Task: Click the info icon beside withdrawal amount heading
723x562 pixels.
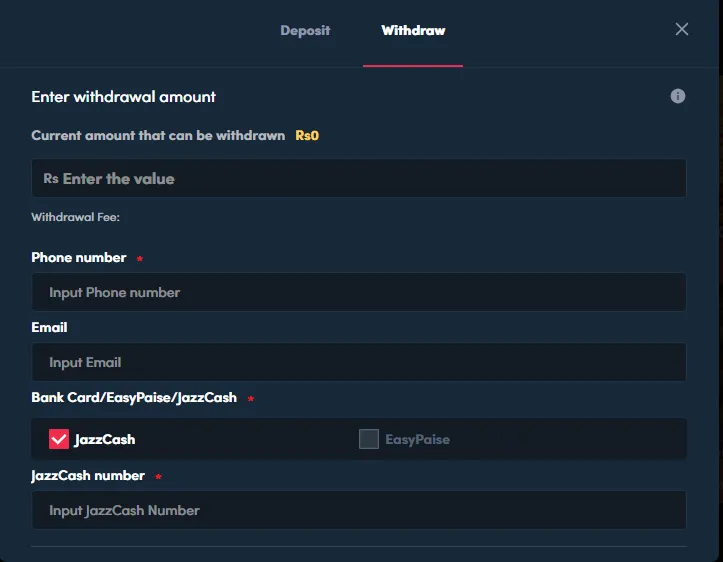Action: [x=678, y=96]
